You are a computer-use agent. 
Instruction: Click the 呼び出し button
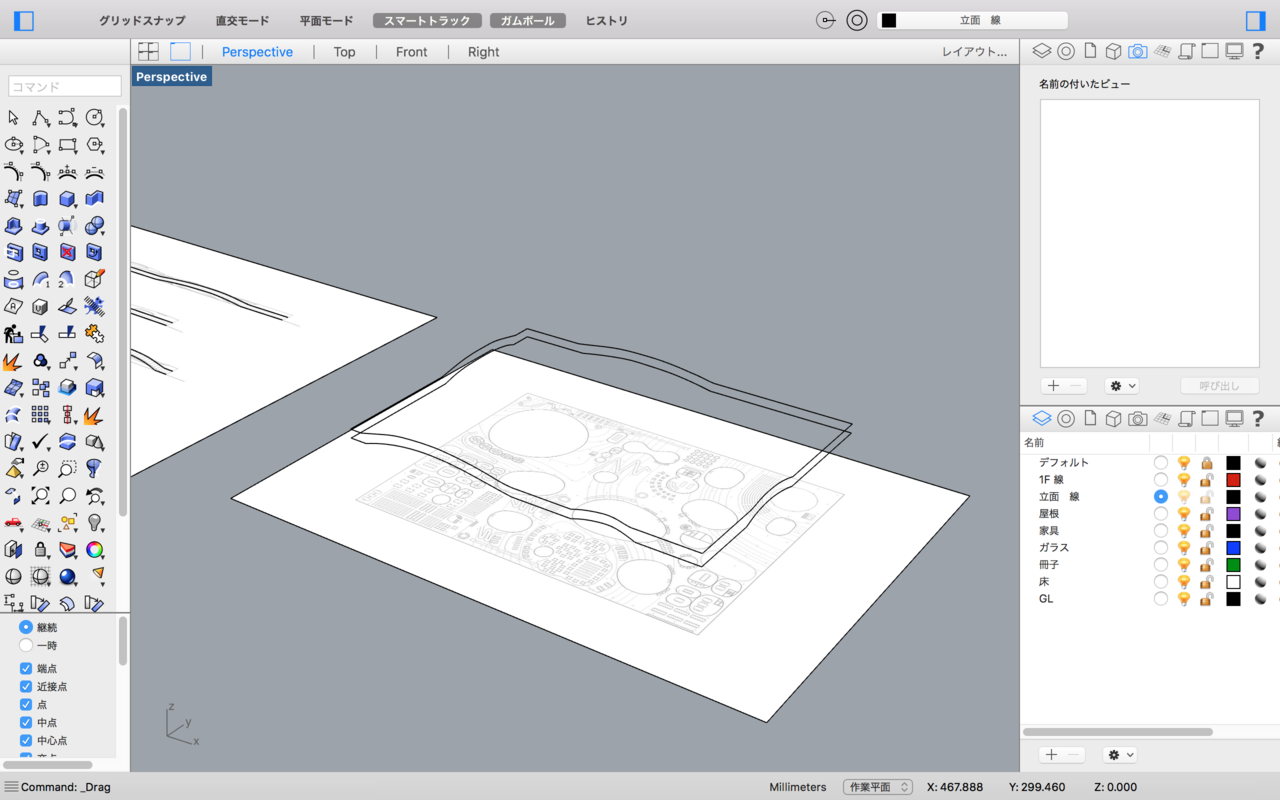[1219, 385]
